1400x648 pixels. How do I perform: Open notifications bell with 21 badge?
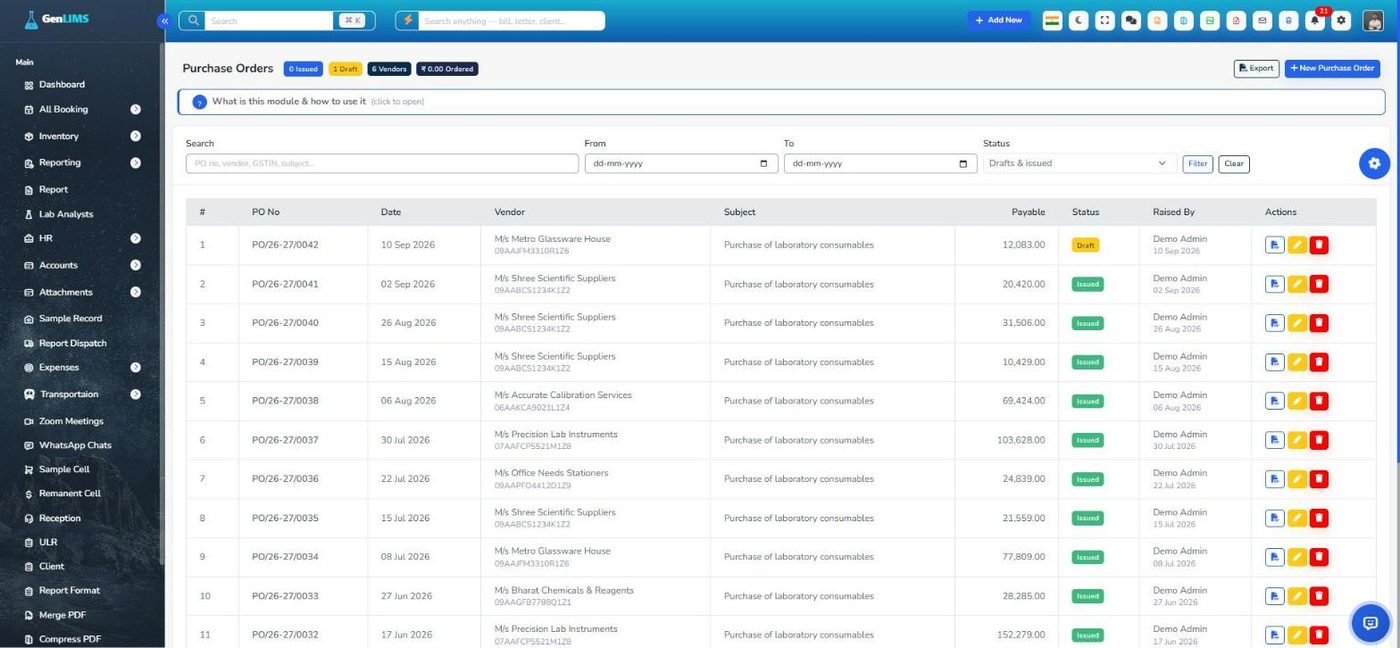[1315, 20]
